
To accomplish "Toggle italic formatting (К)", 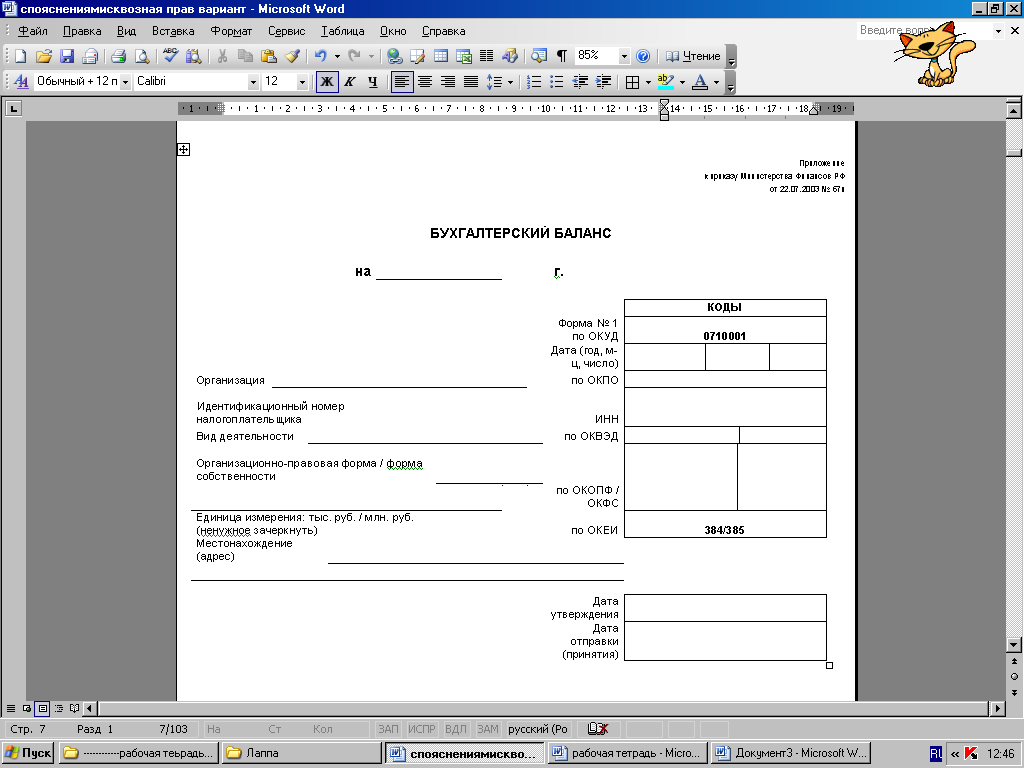I will point(350,82).
